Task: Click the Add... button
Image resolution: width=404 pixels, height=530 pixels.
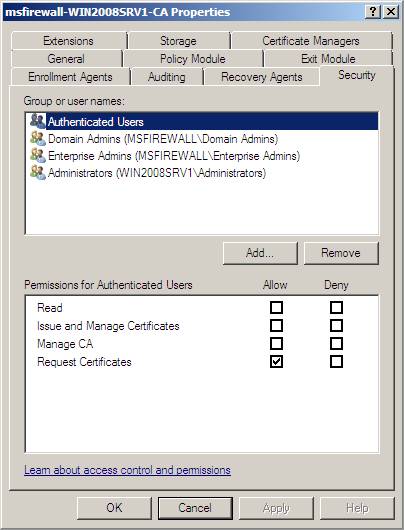Action: pyautogui.click(x=260, y=253)
